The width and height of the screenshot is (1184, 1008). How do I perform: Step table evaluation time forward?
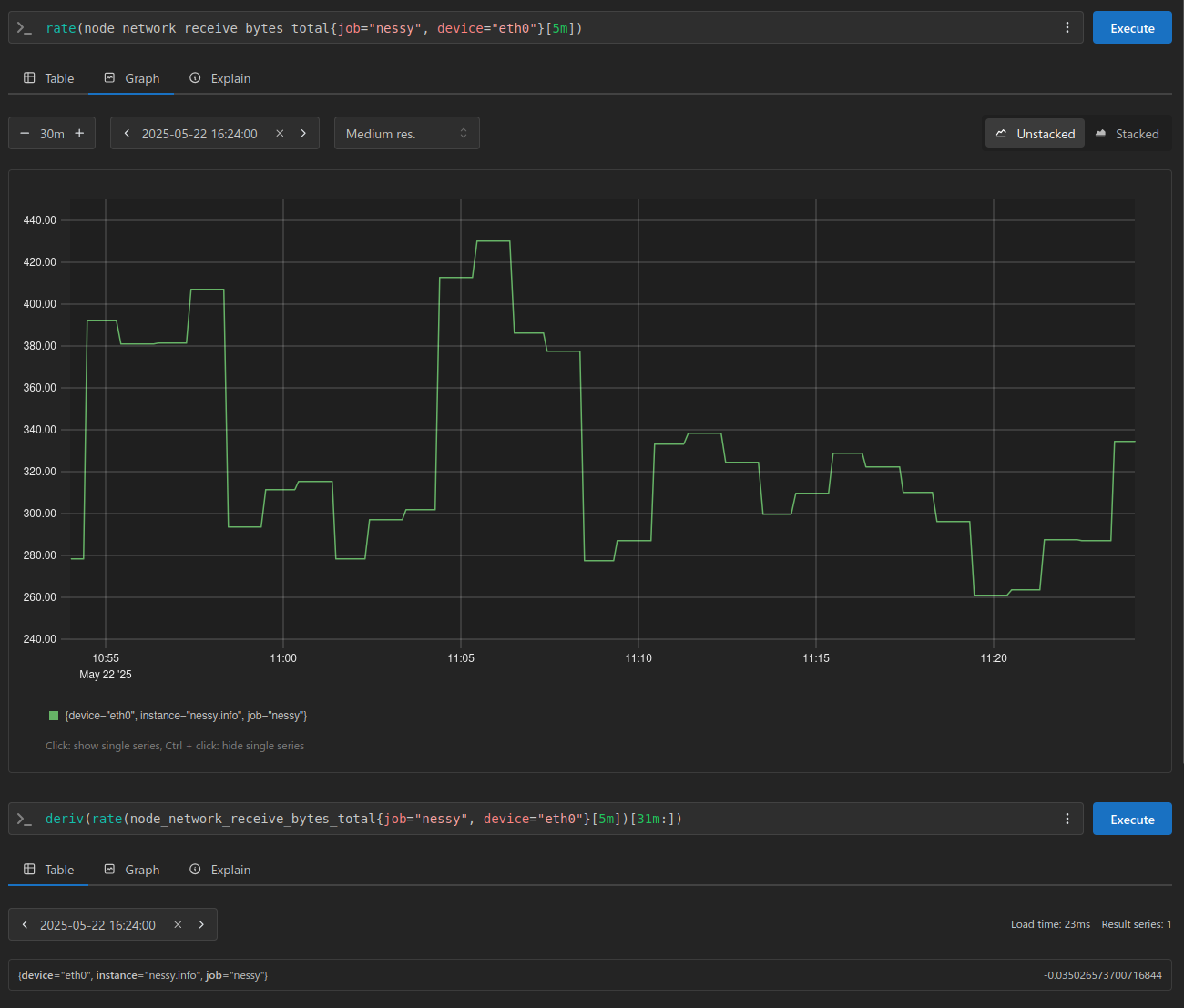201,925
